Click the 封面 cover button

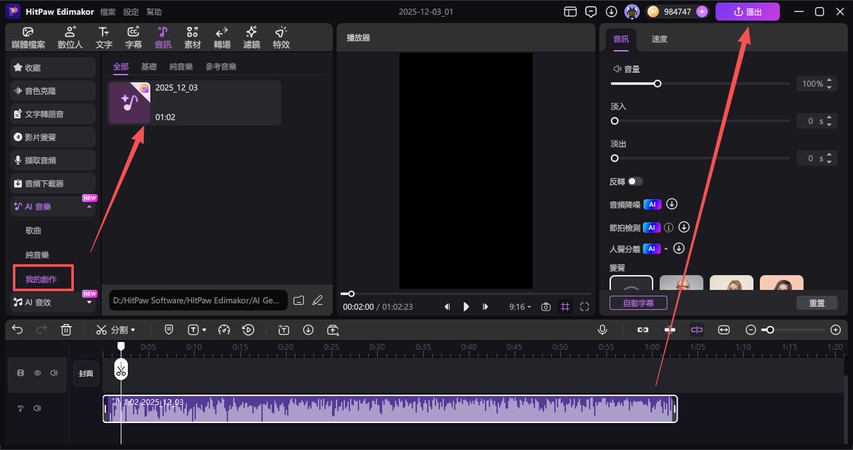(x=86, y=373)
